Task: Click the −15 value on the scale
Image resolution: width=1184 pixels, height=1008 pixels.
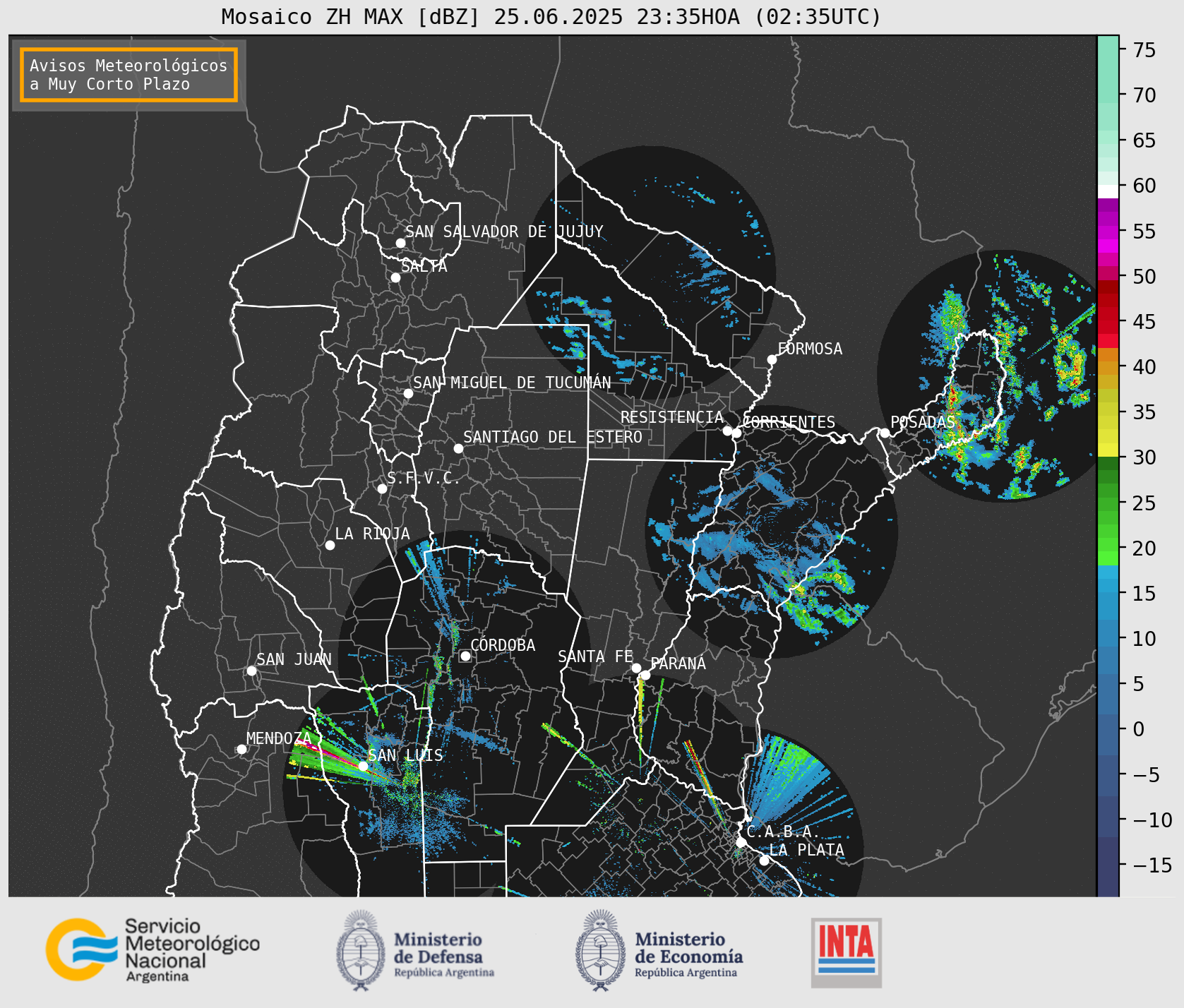Action: click(1151, 865)
